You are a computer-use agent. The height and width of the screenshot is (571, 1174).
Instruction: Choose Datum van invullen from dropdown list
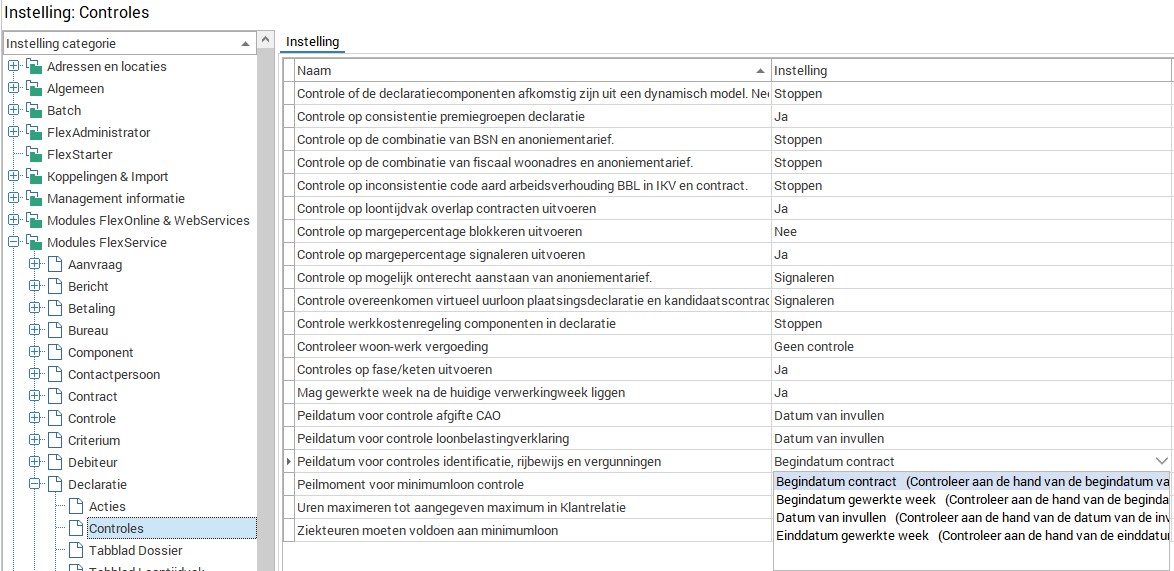tap(831, 518)
